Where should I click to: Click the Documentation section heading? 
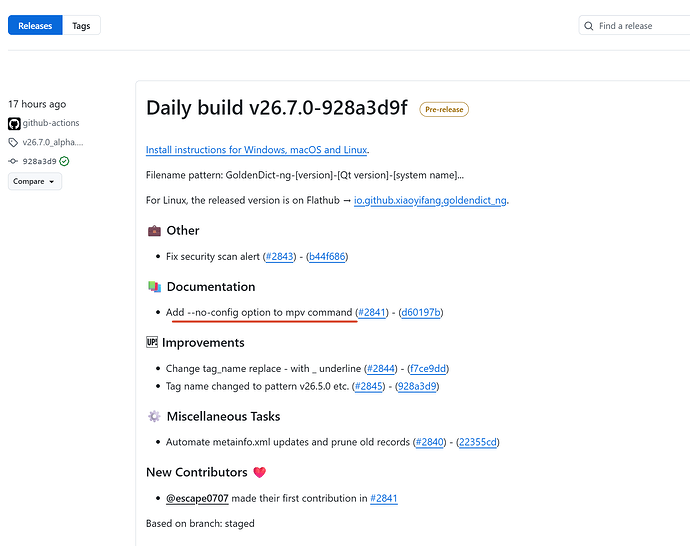(x=211, y=287)
